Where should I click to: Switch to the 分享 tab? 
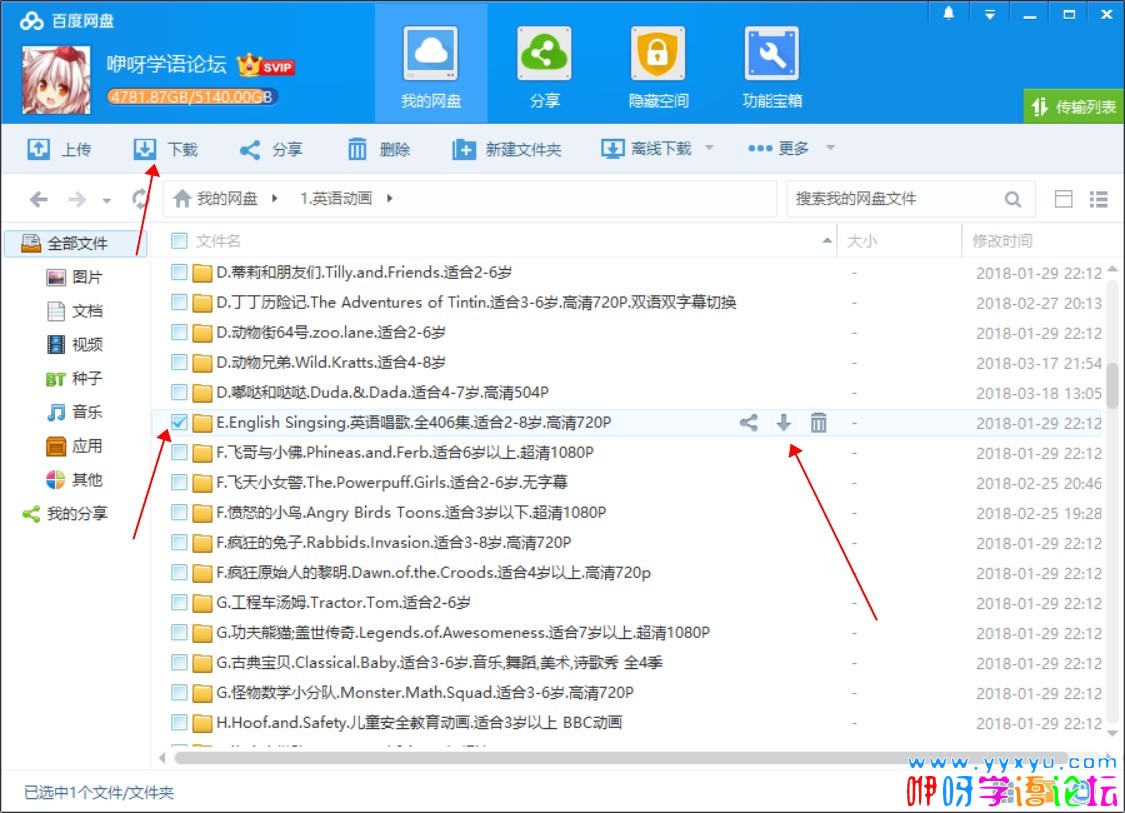[544, 66]
